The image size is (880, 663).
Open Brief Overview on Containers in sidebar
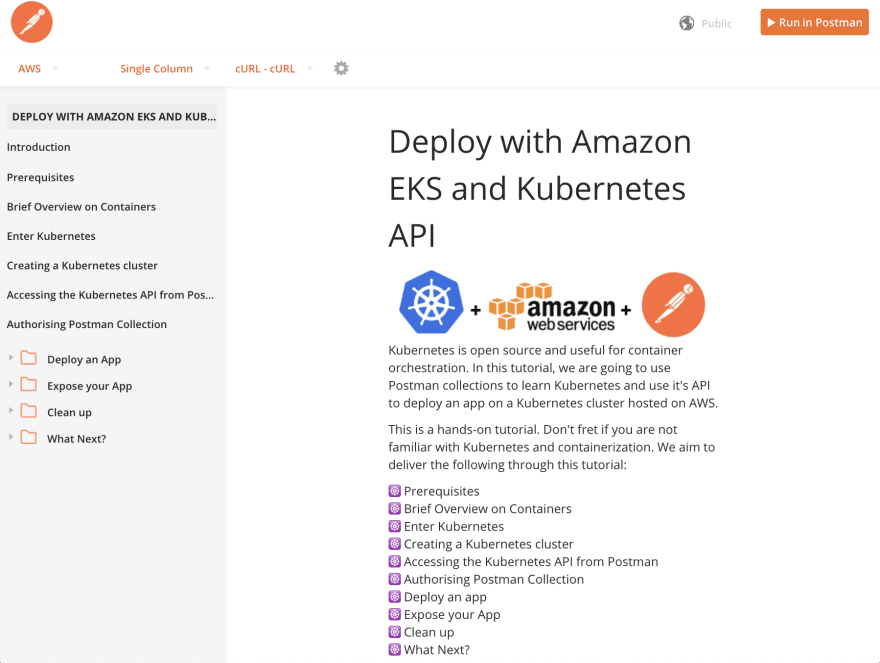(81, 207)
